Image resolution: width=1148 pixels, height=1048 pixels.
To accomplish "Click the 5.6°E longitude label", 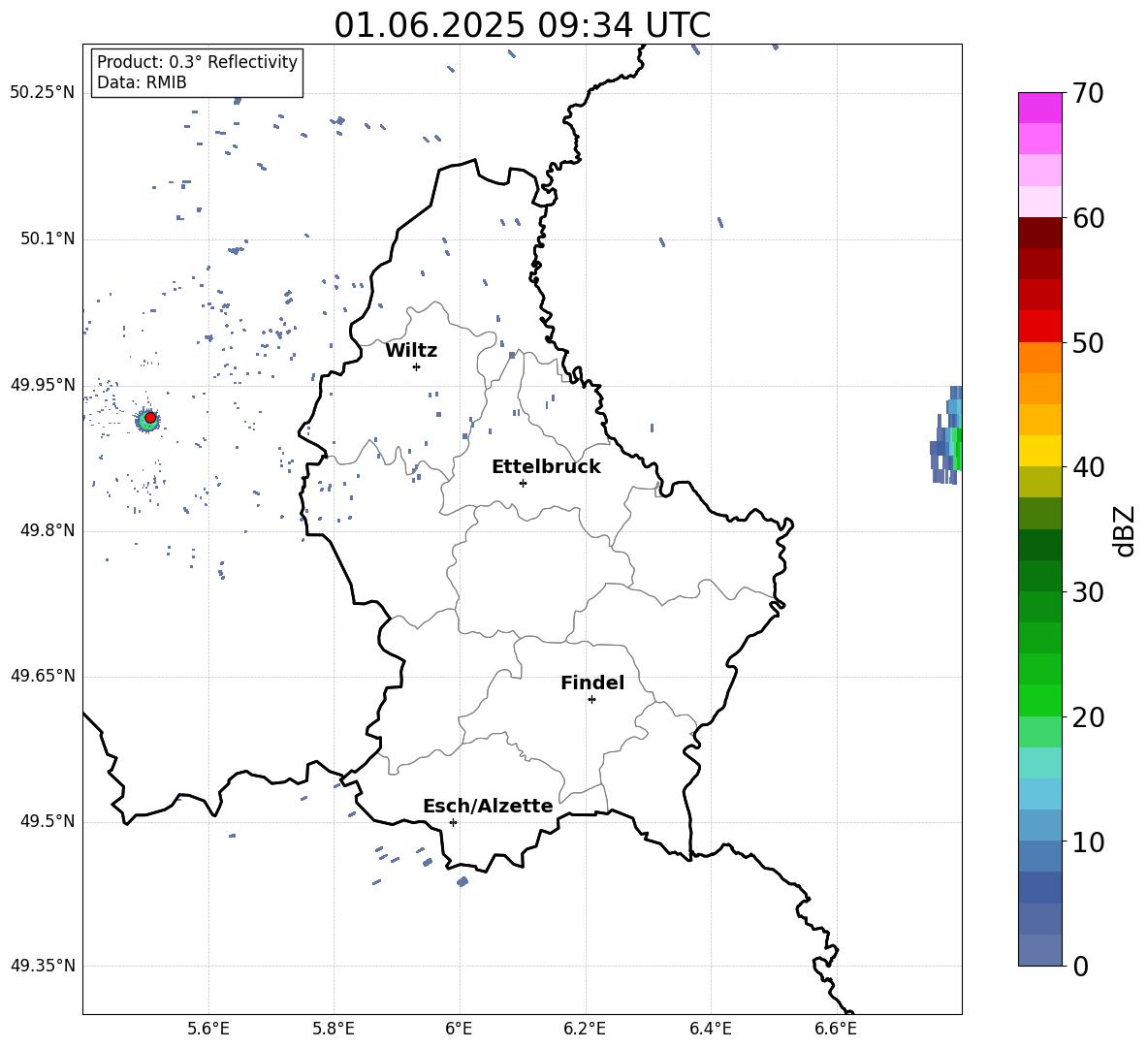I will [x=208, y=1029].
